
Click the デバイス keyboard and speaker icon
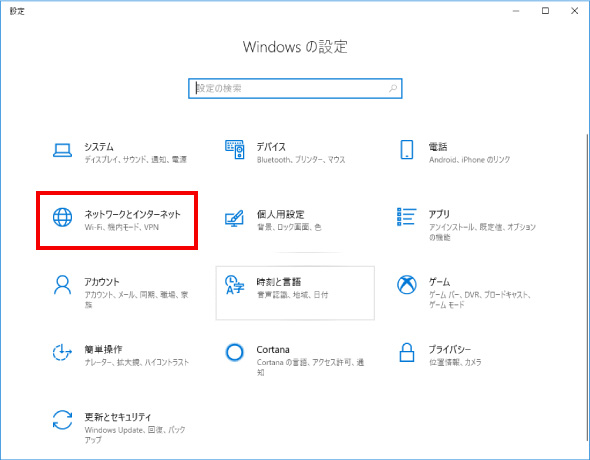235,150
